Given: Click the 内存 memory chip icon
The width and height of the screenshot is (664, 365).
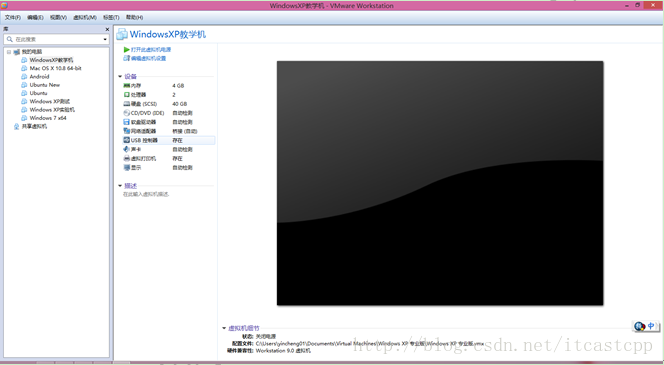Looking at the screenshot, I should [x=126, y=86].
